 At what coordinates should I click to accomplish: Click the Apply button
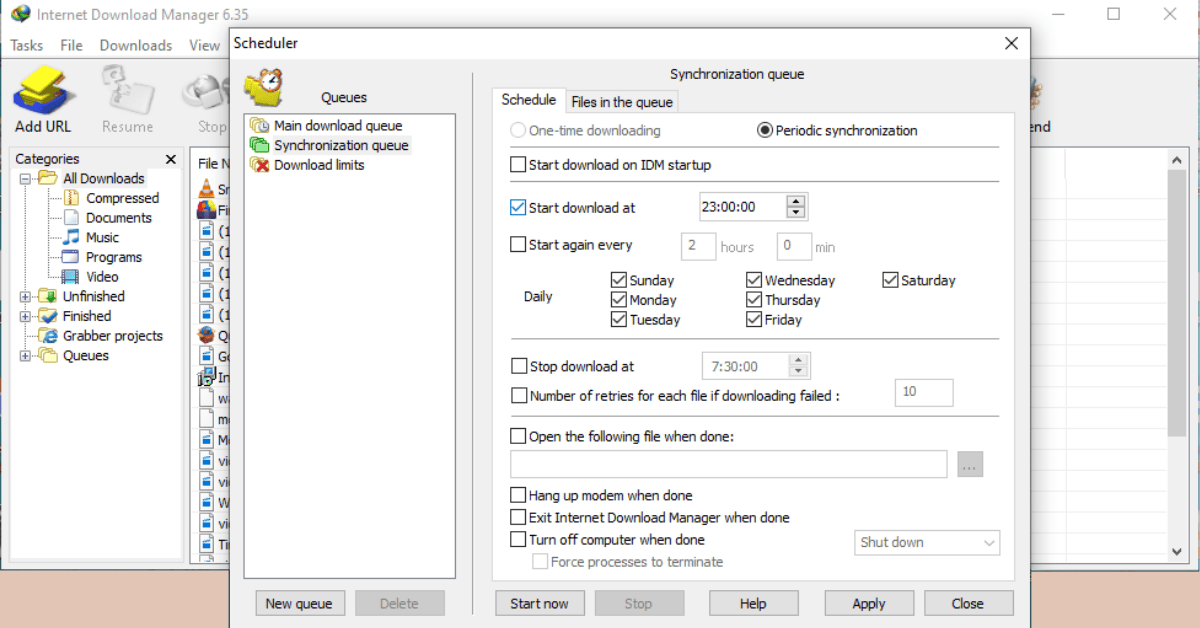[x=868, y=603]
